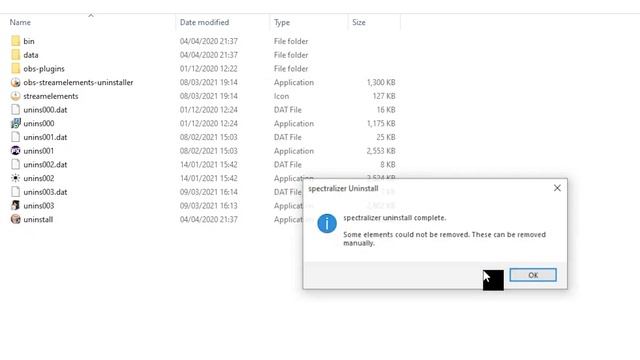Viewport: 640px width, 360px height.
Task: Click the 25 KB size value
Action: (x=386, y=137)
